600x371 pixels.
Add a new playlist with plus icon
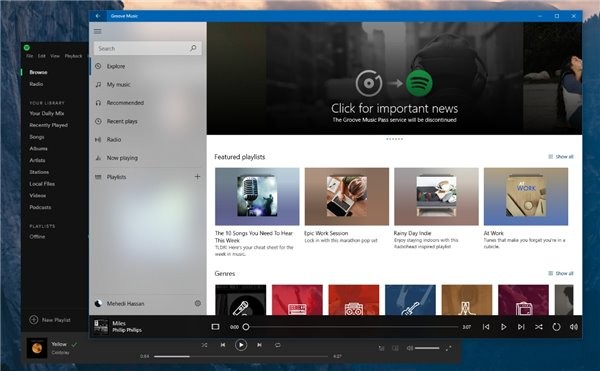(x=197, y=177)
